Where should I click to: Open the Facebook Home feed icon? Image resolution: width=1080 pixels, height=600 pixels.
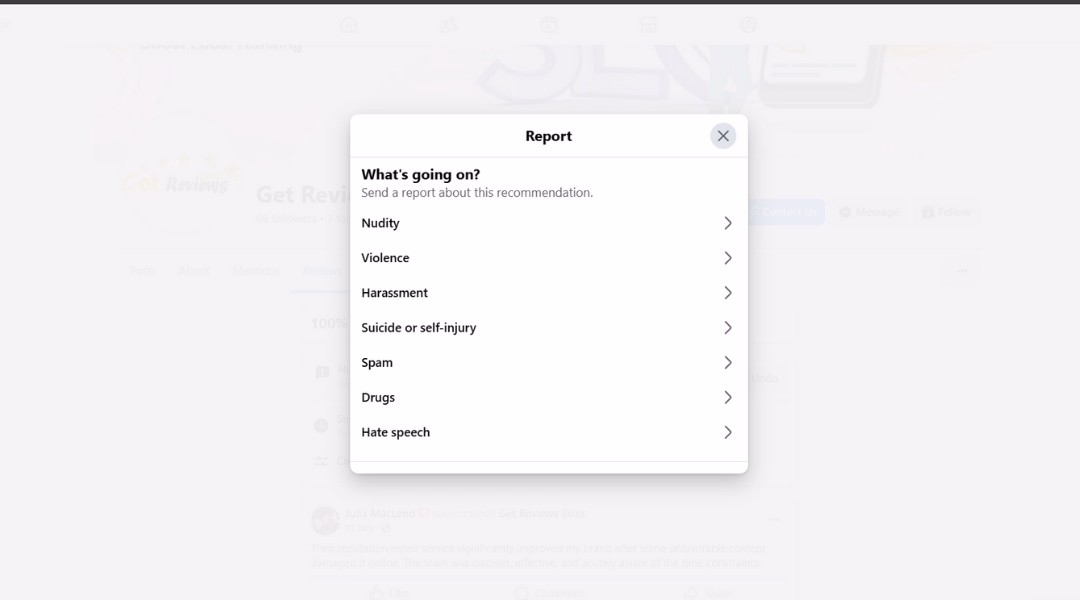click(348, 24)
